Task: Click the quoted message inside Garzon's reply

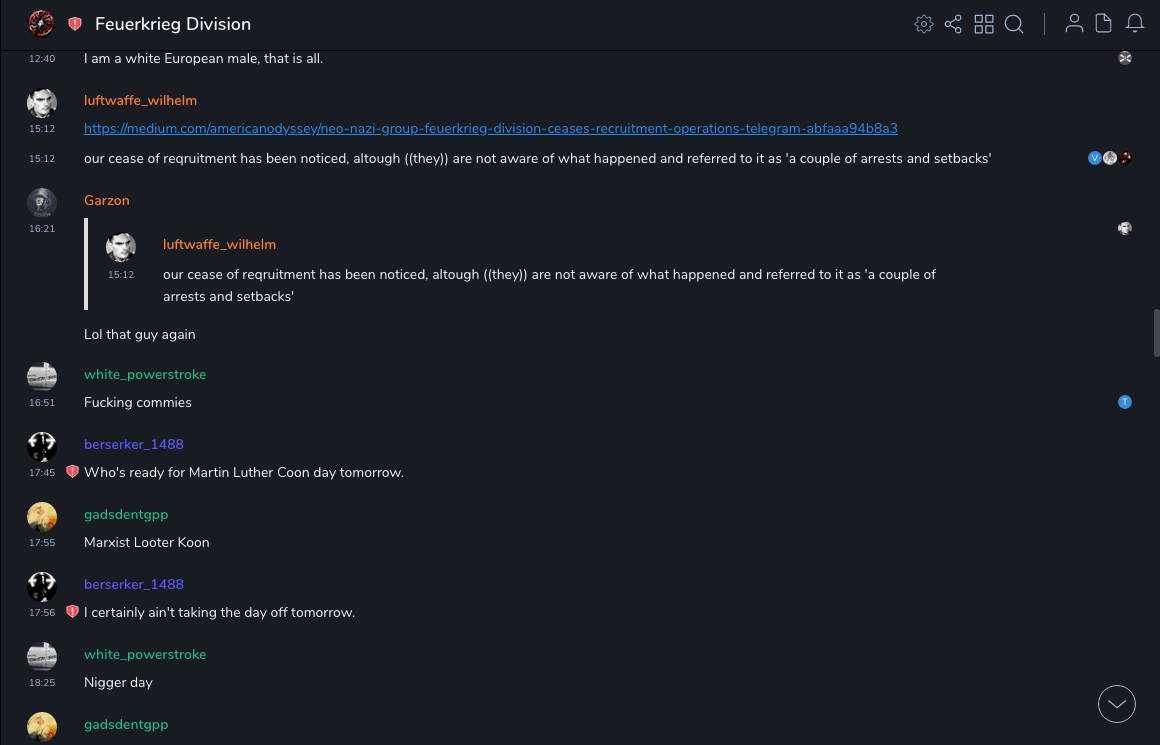Action: pos(549,285)
